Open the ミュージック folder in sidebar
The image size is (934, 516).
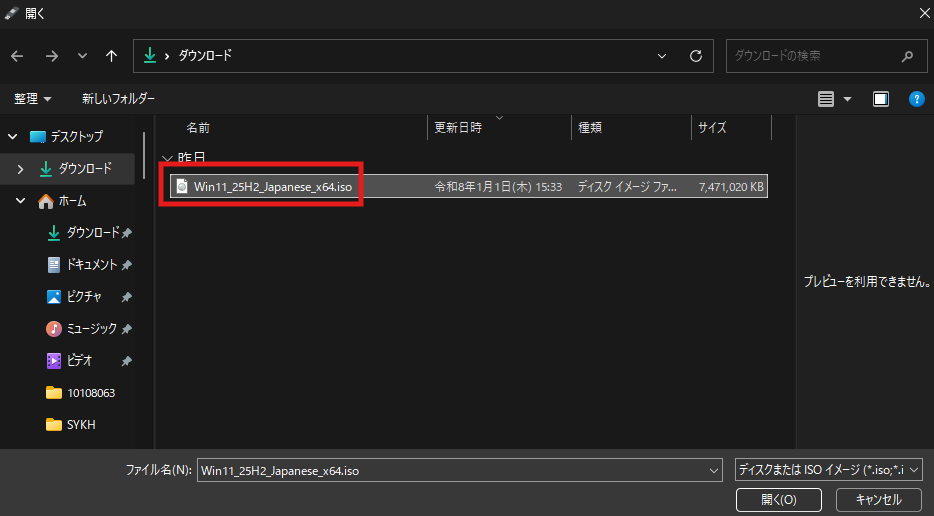tap(91, 329)
